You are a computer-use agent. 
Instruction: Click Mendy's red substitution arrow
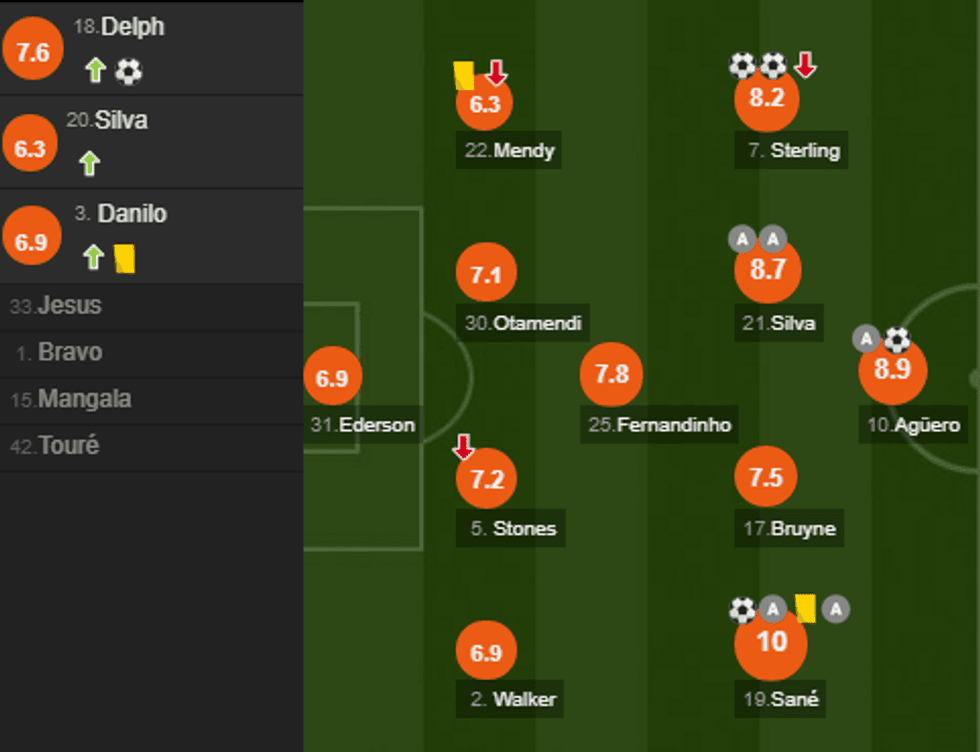(x=497, y=72)
